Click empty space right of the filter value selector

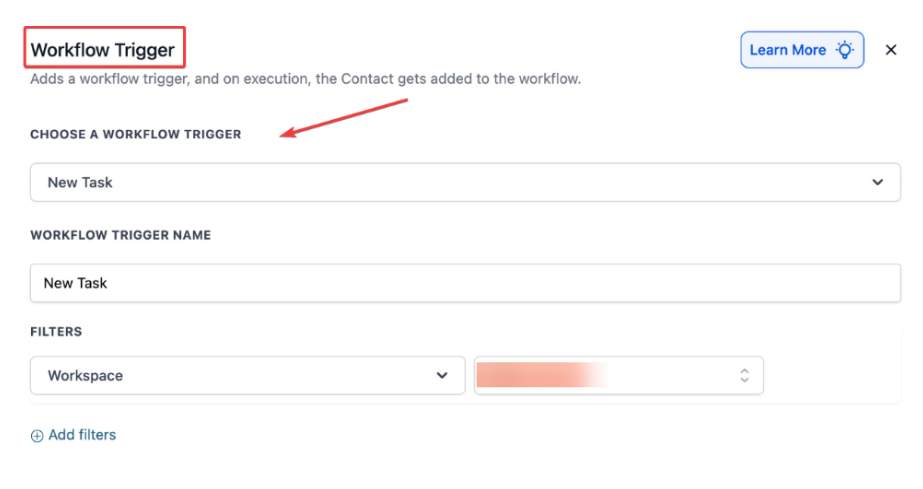[x=832, y=376]
